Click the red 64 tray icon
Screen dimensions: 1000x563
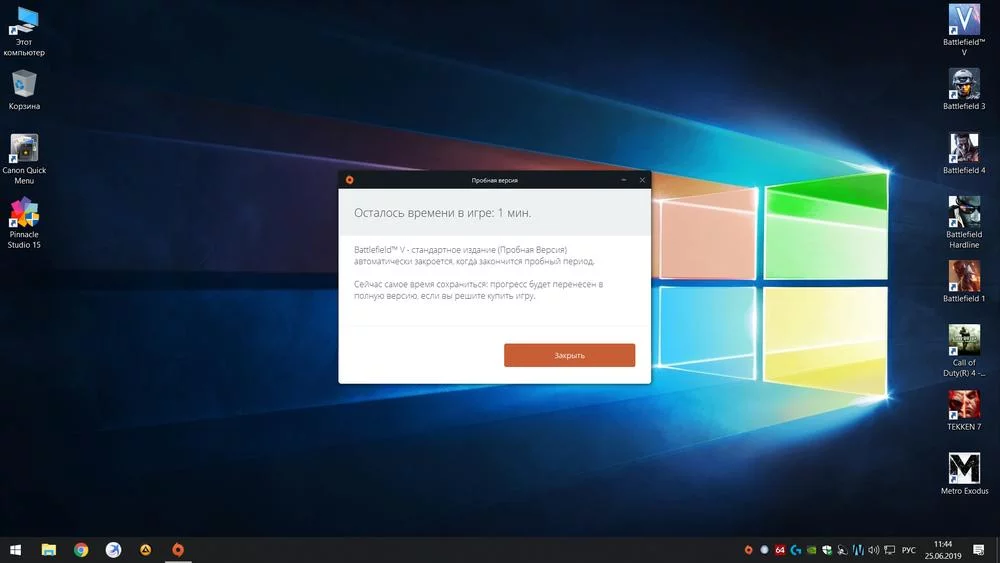coord(779,550)
